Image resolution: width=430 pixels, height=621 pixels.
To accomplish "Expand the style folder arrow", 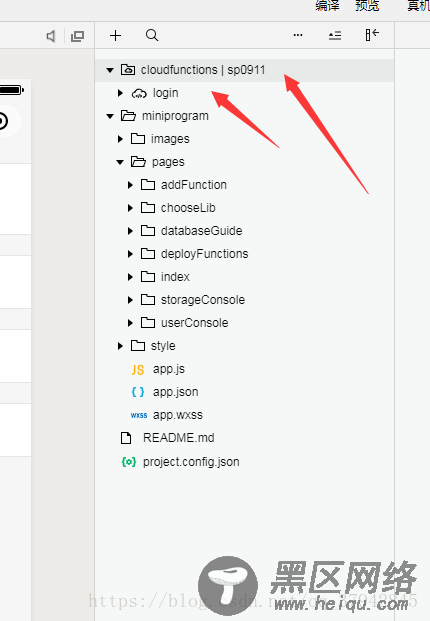I will [x=120, y=346].
